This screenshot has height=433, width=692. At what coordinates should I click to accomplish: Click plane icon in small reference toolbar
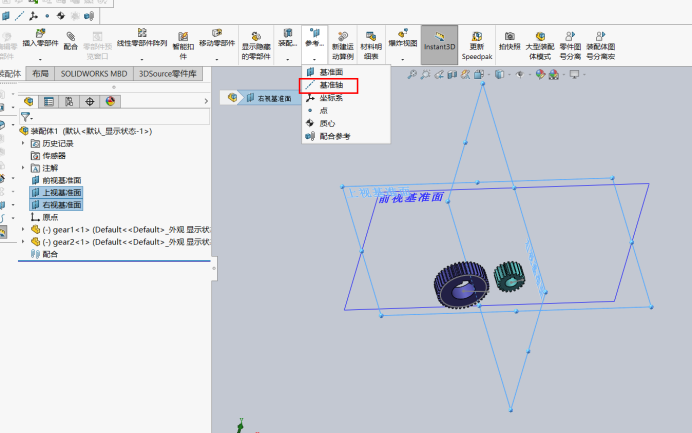coord(6,16)
